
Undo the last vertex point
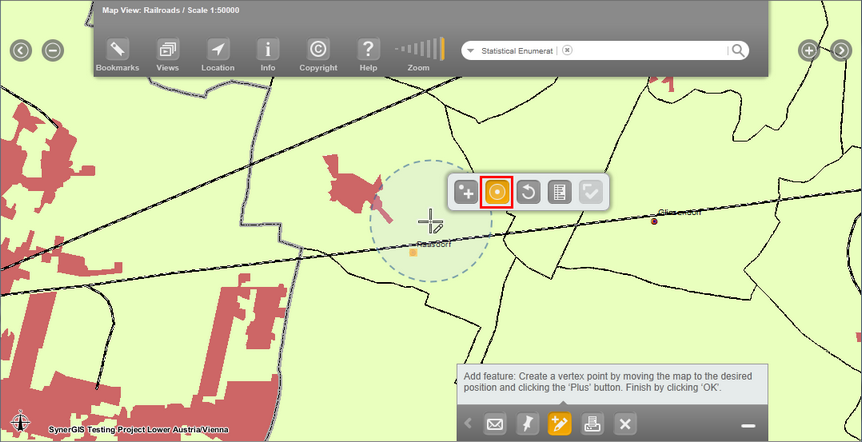coord(528,192)
